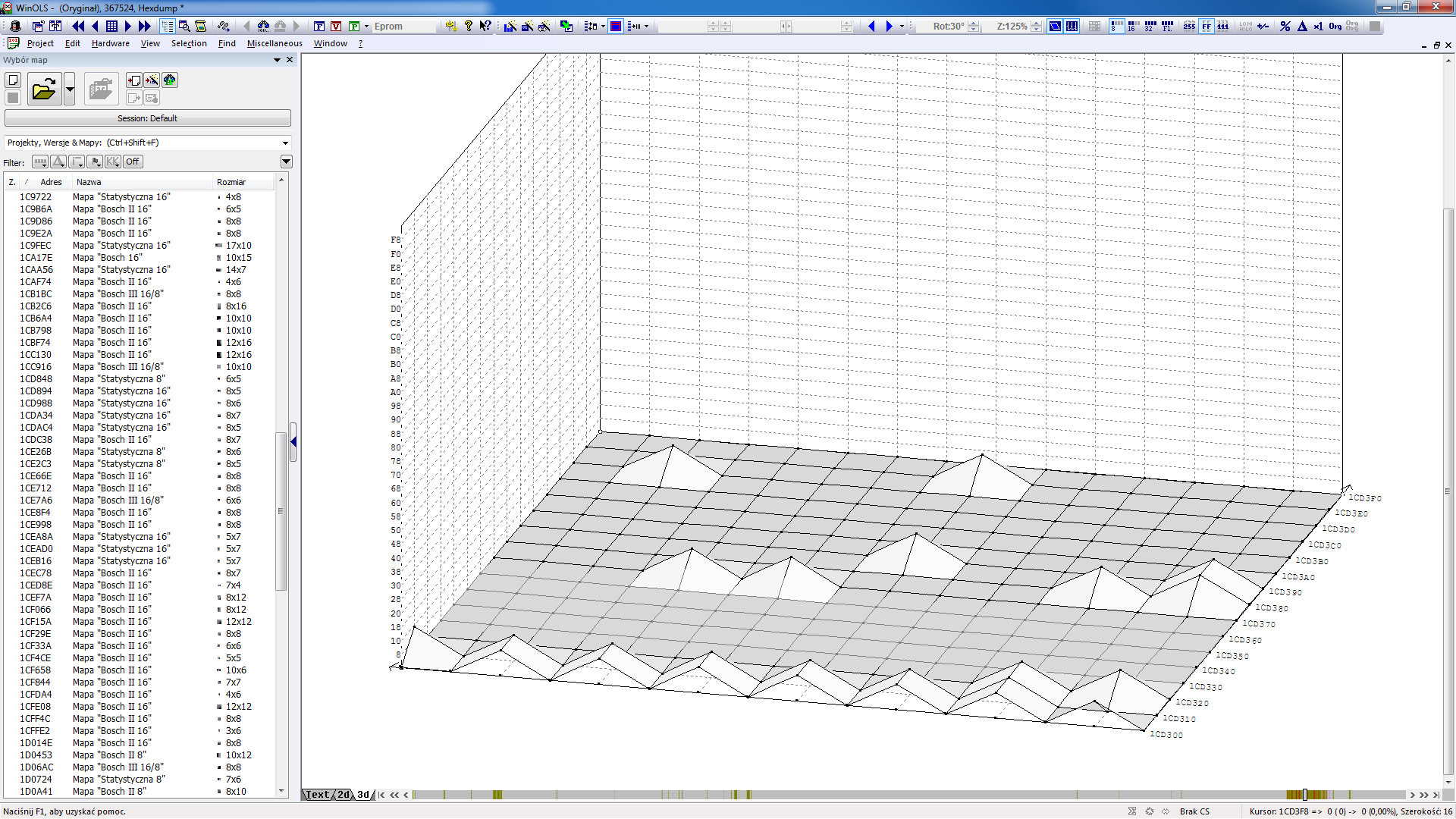Increase the Rot:30° rotation spinner
The image size is (1456, 819).
tap(974, 24)
